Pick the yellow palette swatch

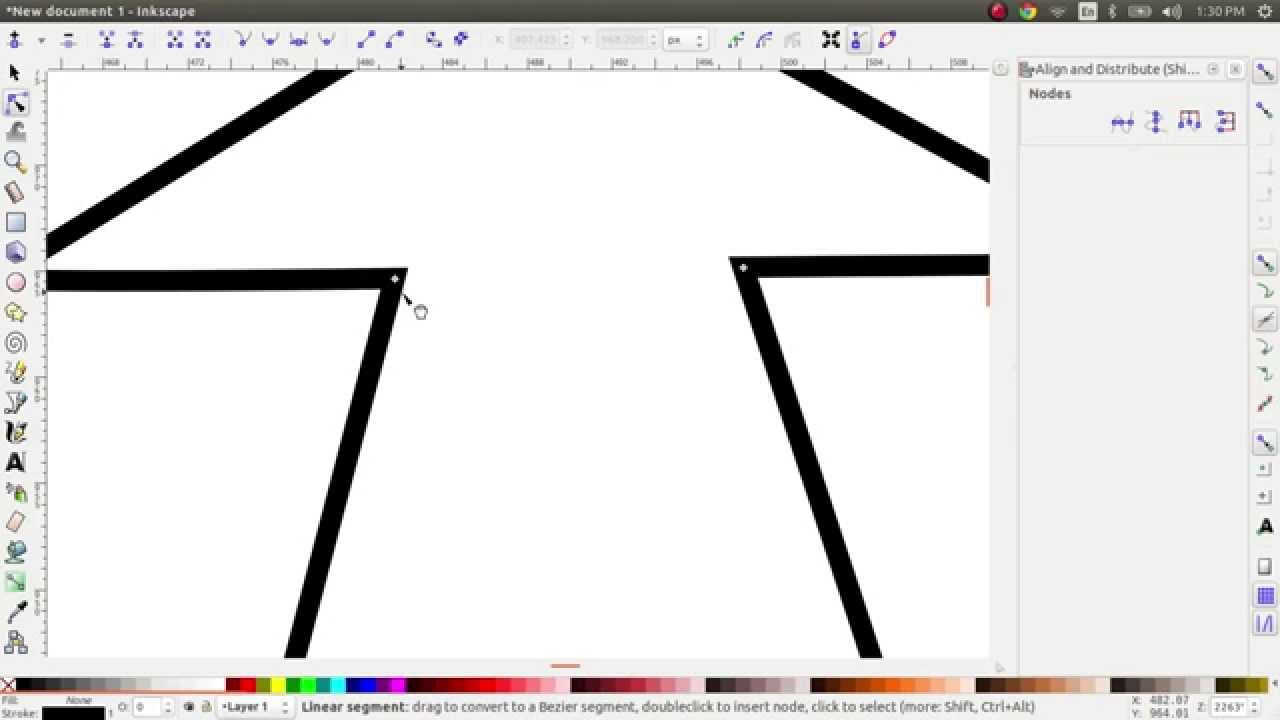278,685
